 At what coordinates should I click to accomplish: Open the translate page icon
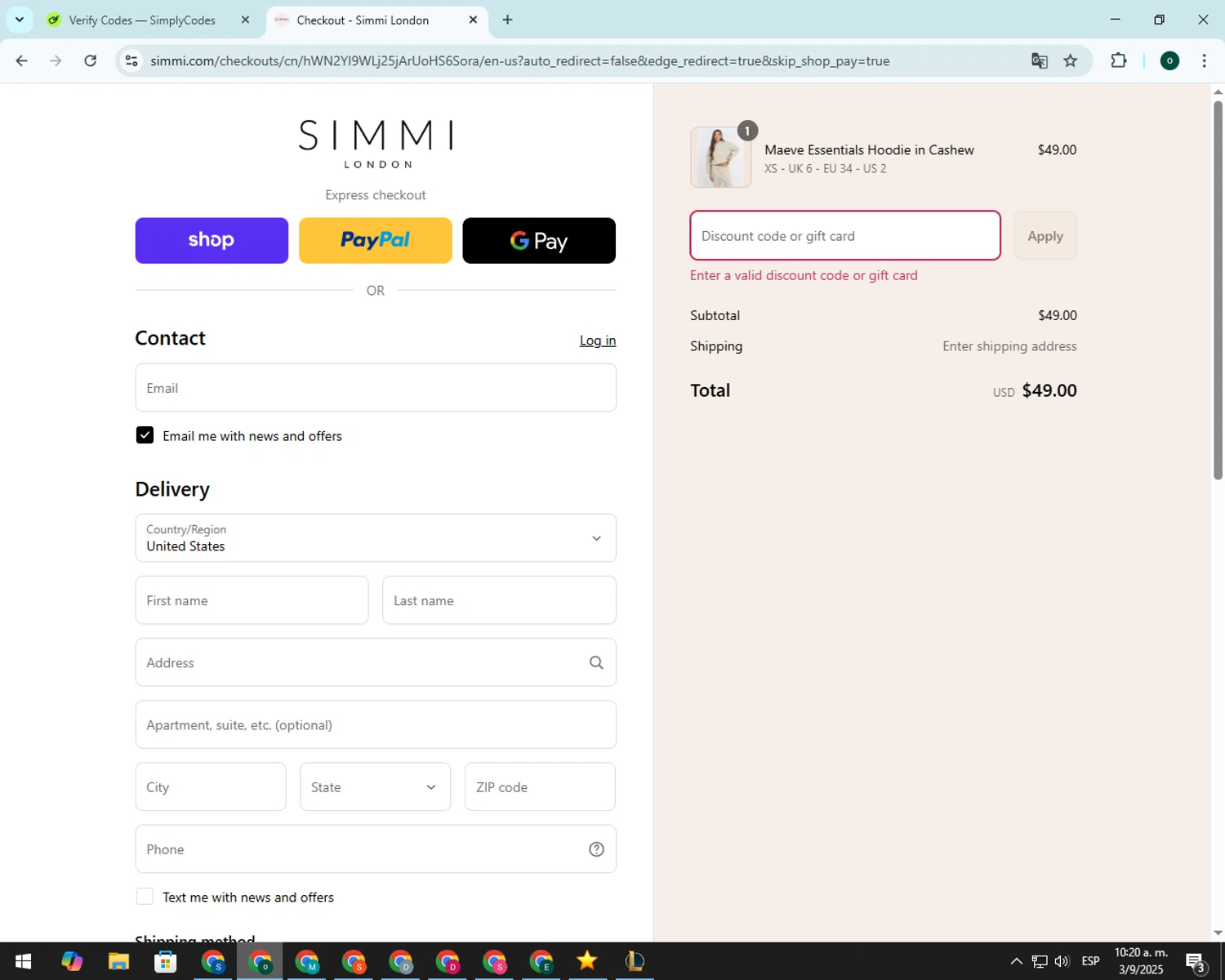pos(1039,60)
